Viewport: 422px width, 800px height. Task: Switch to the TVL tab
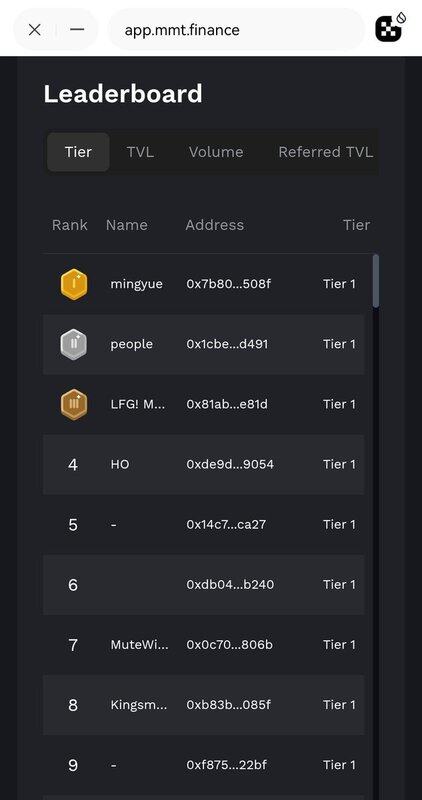(x=140, y=152)
